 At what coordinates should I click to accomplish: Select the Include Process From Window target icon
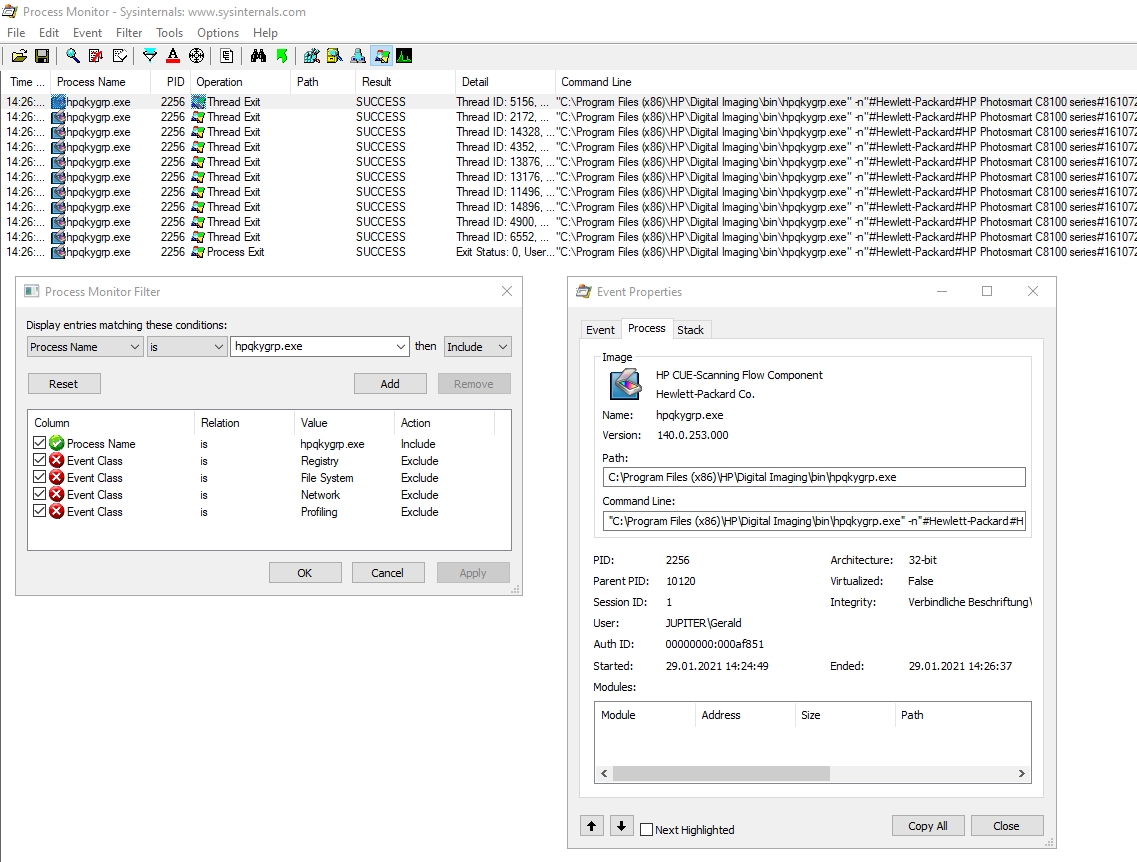click(x=197, y=56)
